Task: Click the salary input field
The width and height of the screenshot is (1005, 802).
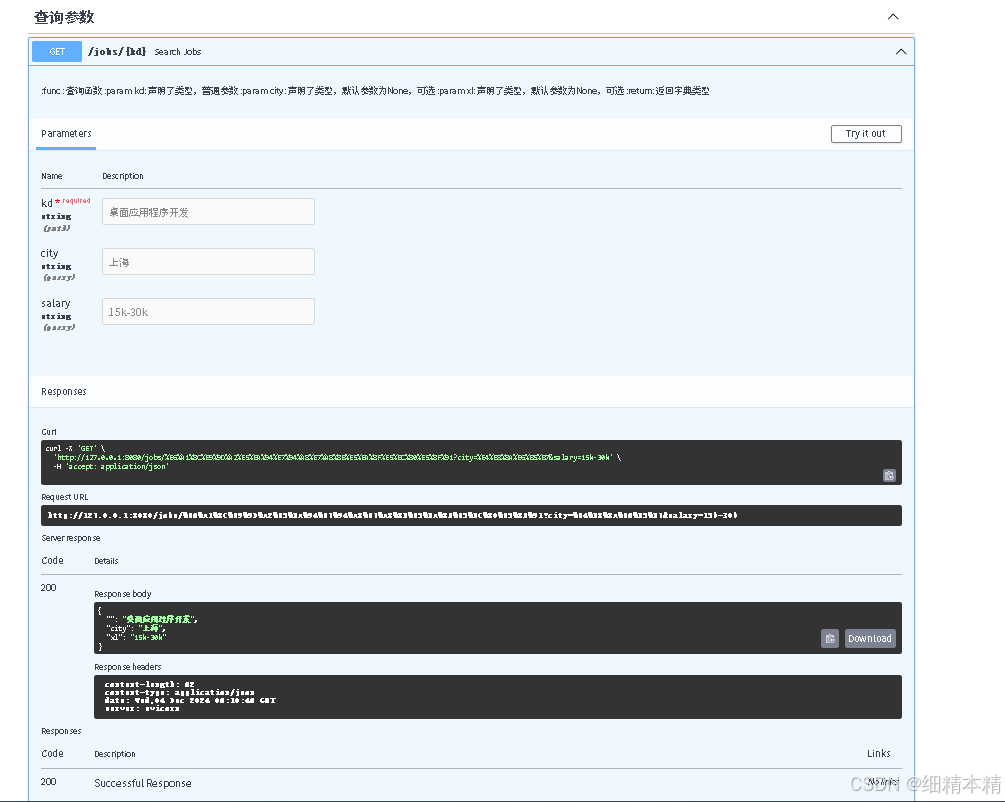Action: tap(208, 312)
